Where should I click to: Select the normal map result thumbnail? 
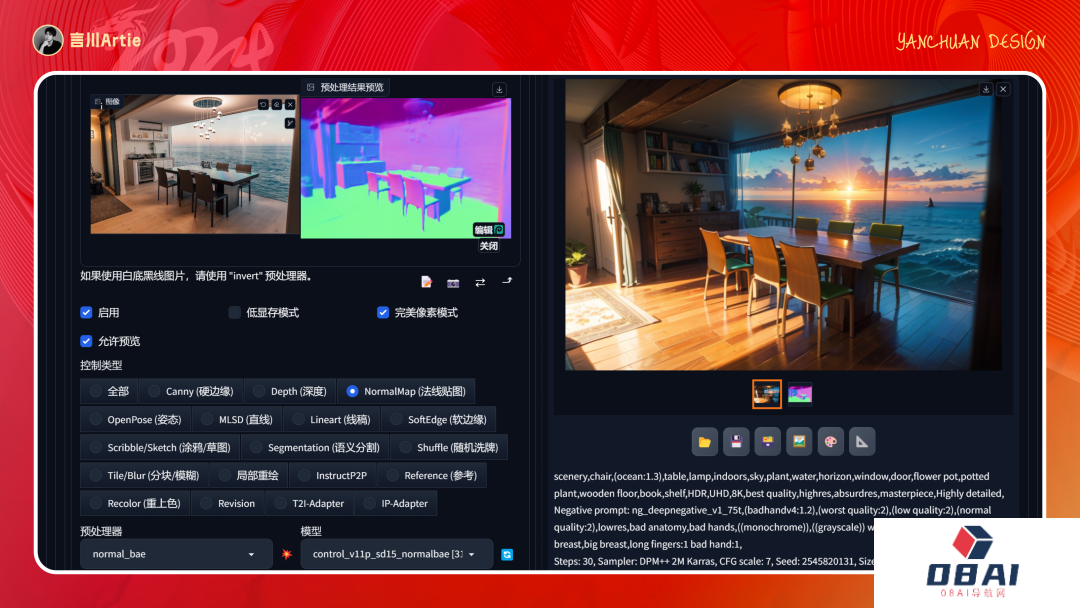point(800,394)
